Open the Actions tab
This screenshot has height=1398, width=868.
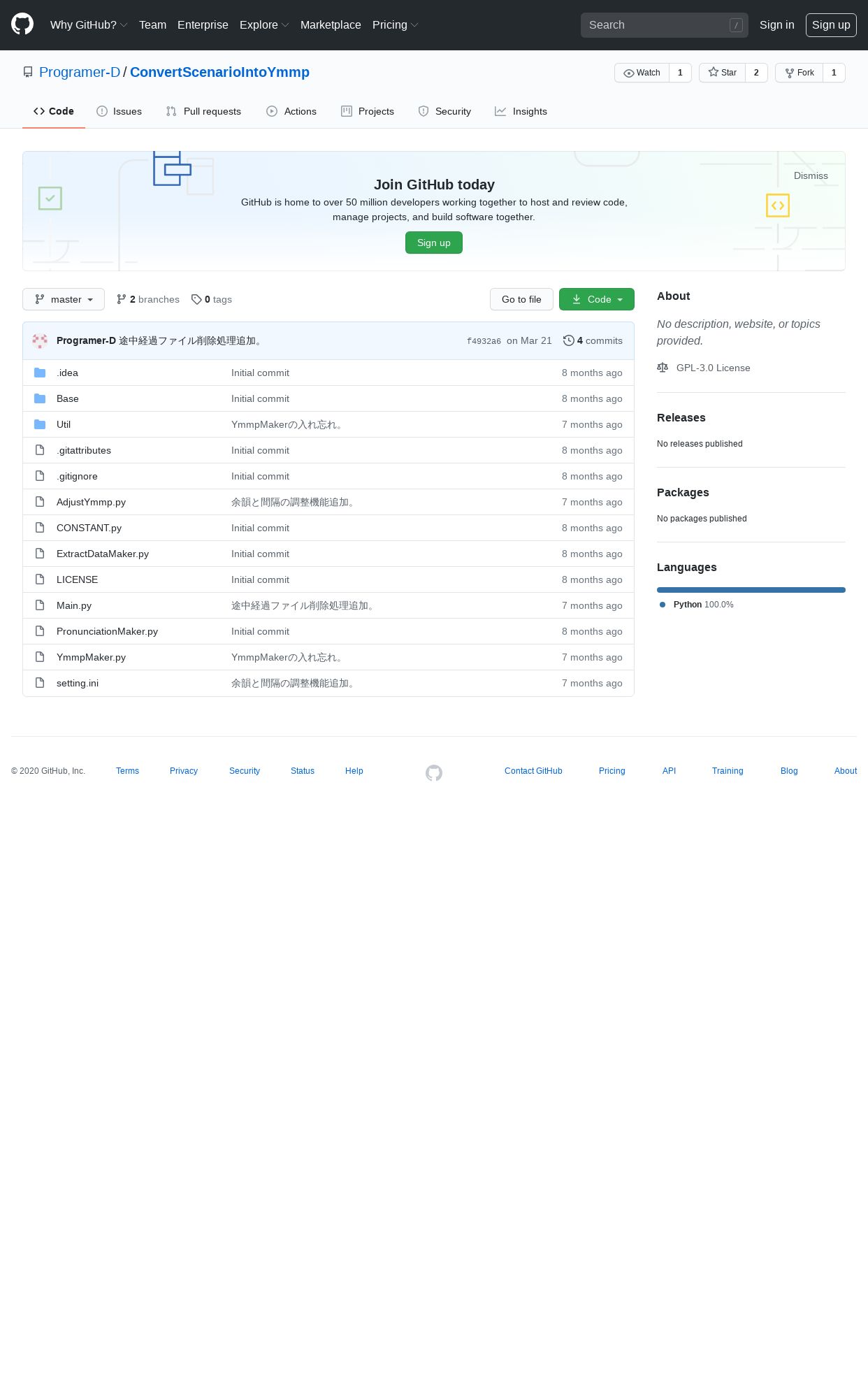click(291, 111)
